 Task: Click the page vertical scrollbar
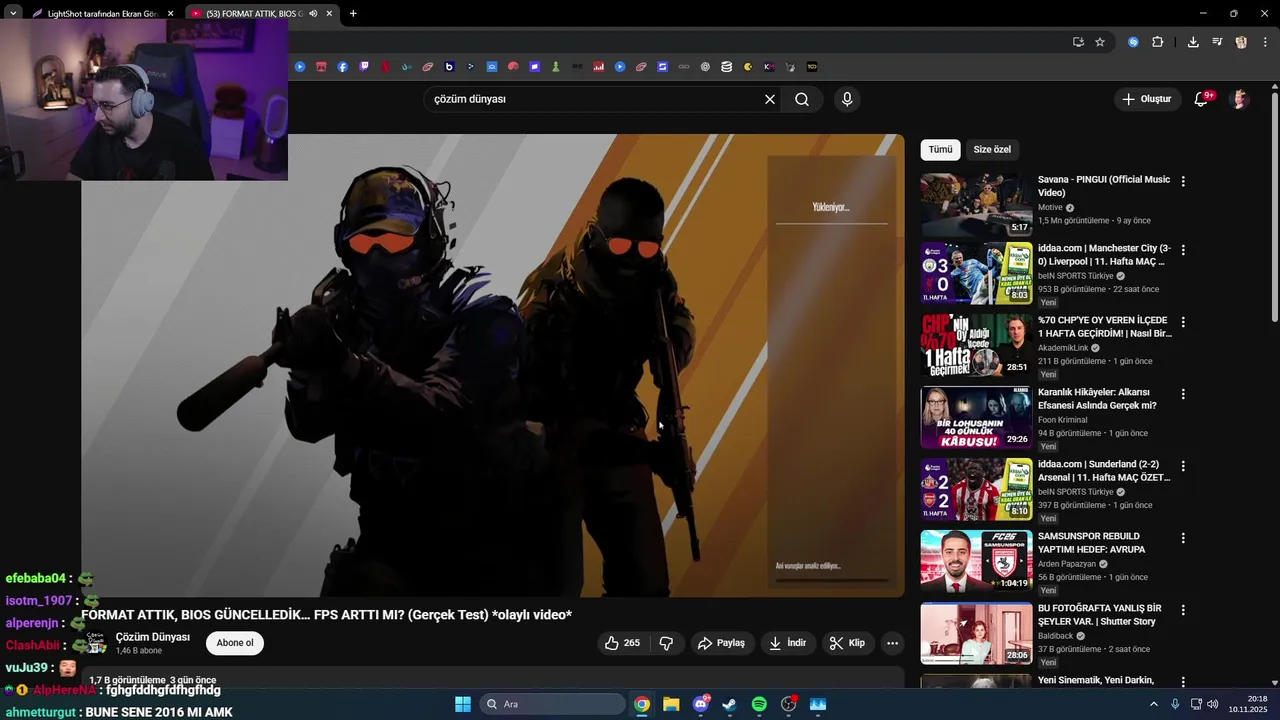pos(1274,205)
